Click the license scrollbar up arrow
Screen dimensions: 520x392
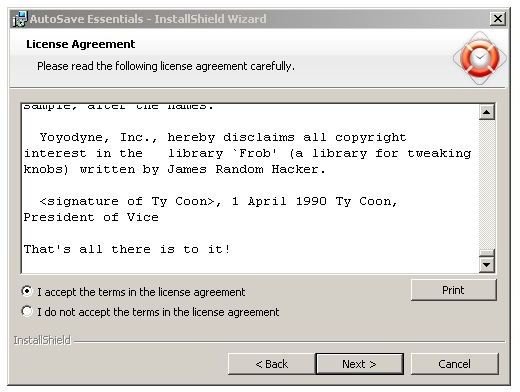coord(487,112)
